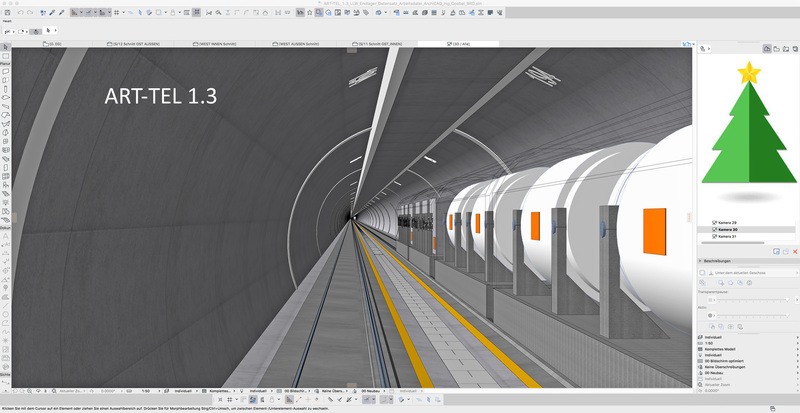Click the Transparenzpause slider
The height and width of the screenshot is (413, 800).
pyautogui.click(x=750, y=299)
